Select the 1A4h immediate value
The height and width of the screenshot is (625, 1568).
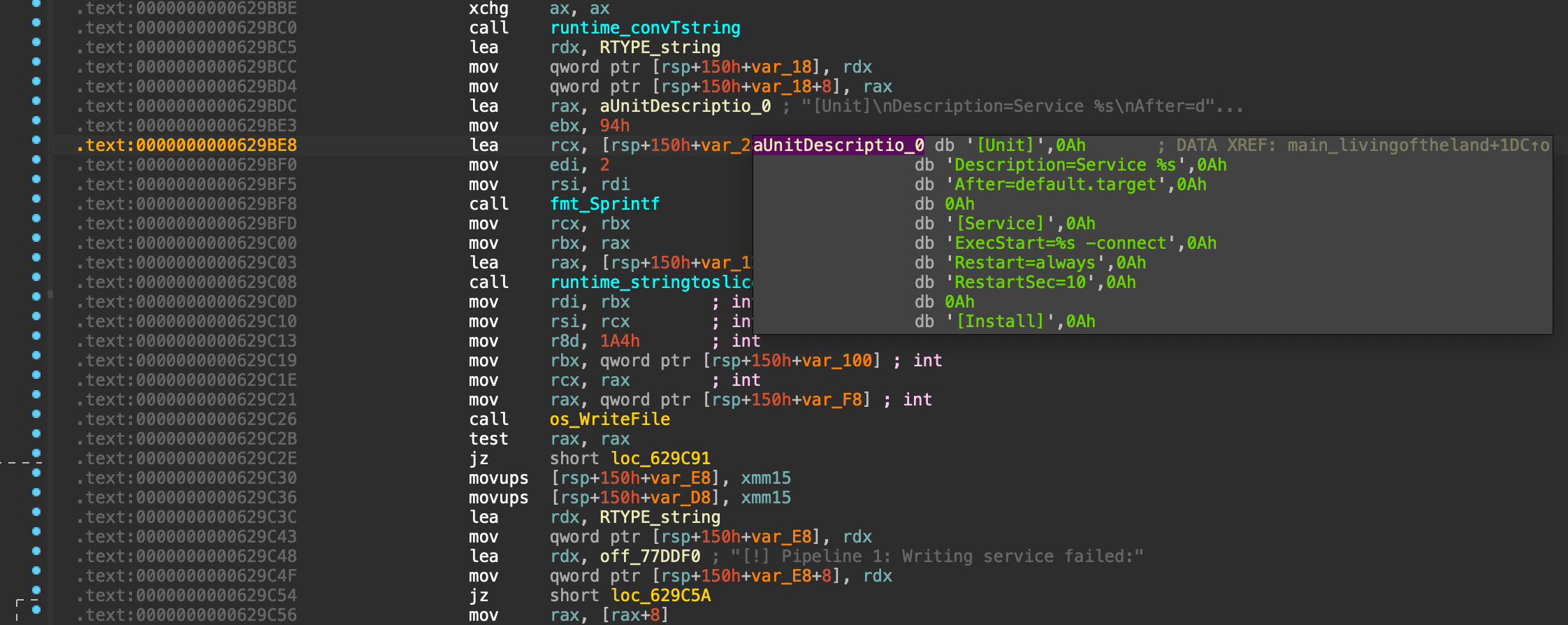(x=619, y=341)
